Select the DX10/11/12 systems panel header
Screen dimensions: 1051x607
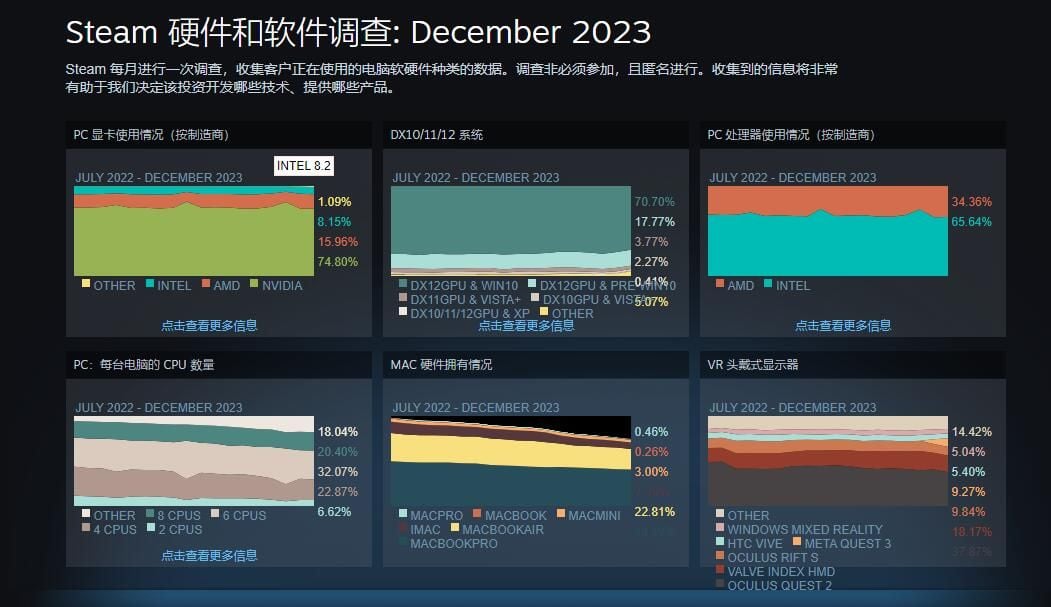click(536, 135)
